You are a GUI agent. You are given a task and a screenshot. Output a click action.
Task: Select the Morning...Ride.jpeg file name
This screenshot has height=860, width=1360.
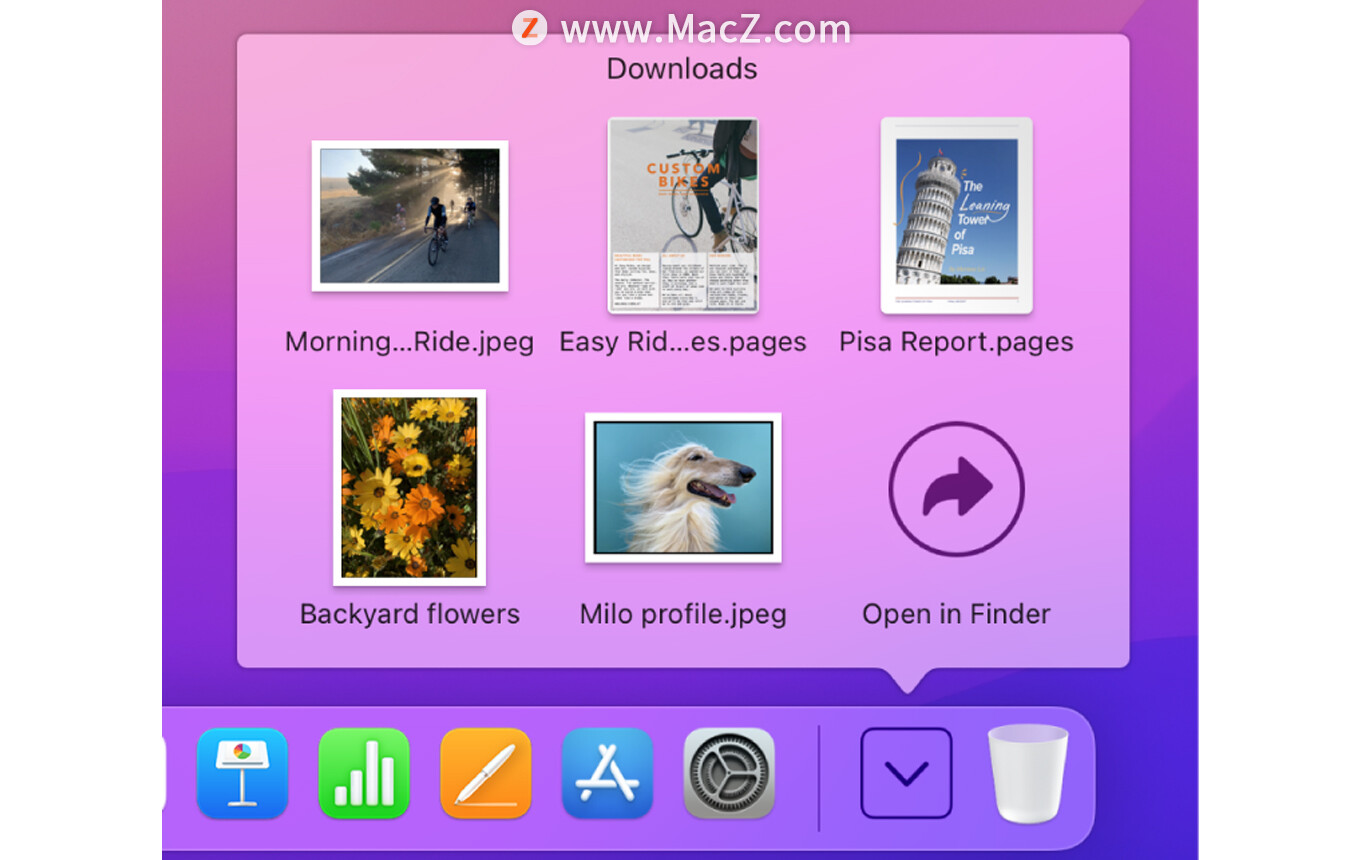tap(410, 341)
